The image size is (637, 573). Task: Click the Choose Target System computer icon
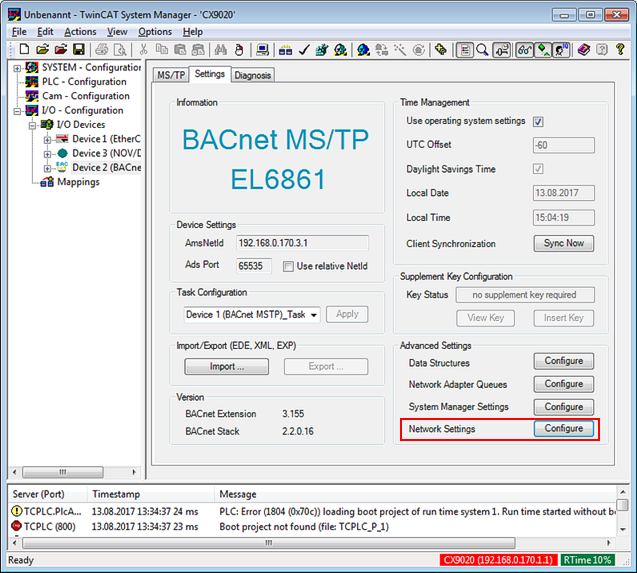pos(262,50)
